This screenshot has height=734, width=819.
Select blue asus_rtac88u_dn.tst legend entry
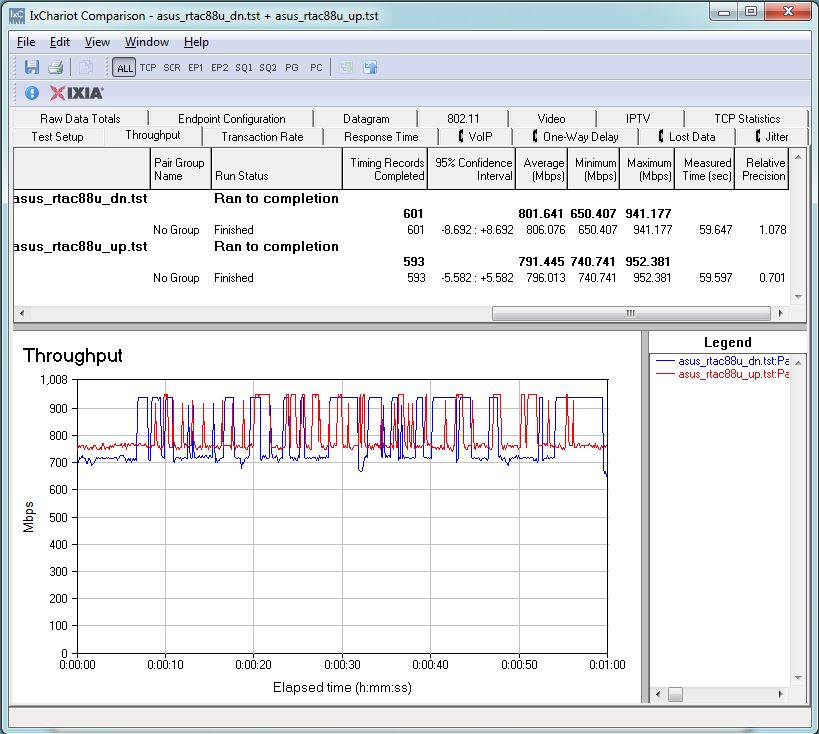click(x=722, y=361)
